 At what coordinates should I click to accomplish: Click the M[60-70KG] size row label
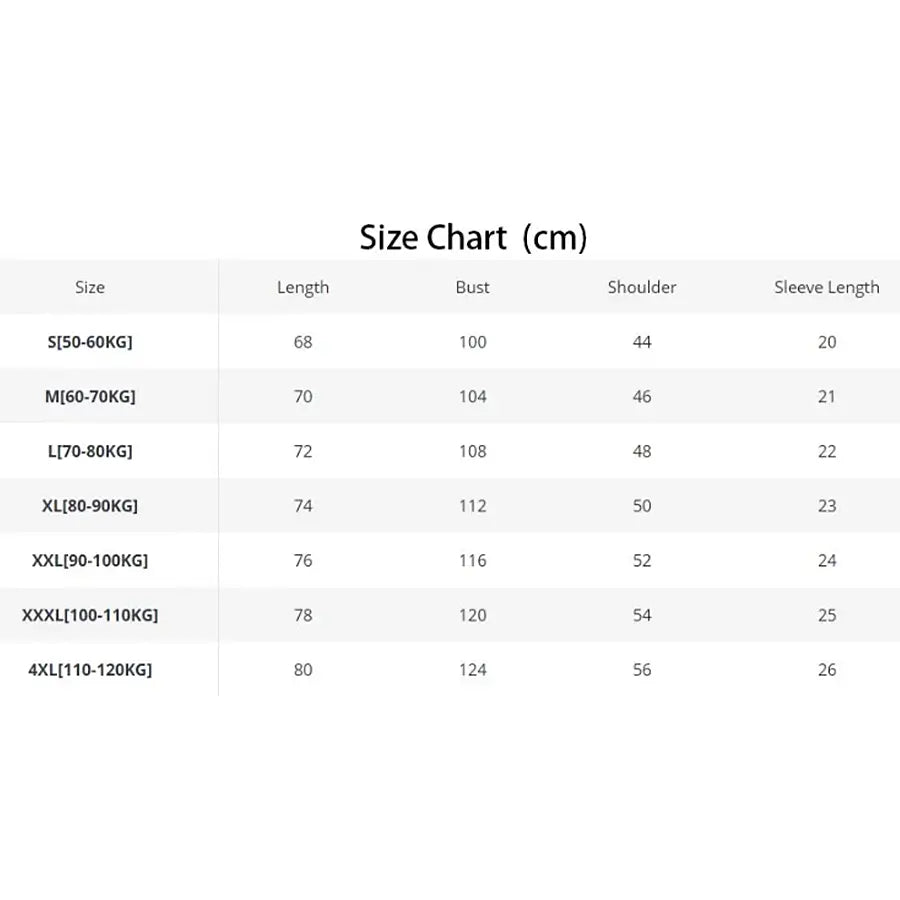pos(90,397)
